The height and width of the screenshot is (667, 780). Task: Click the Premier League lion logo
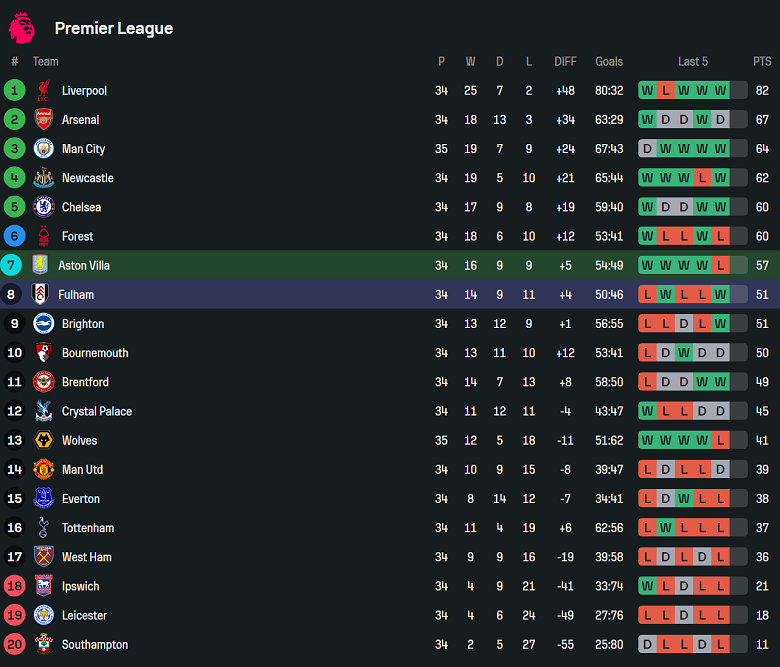click(x=22, y=28)
